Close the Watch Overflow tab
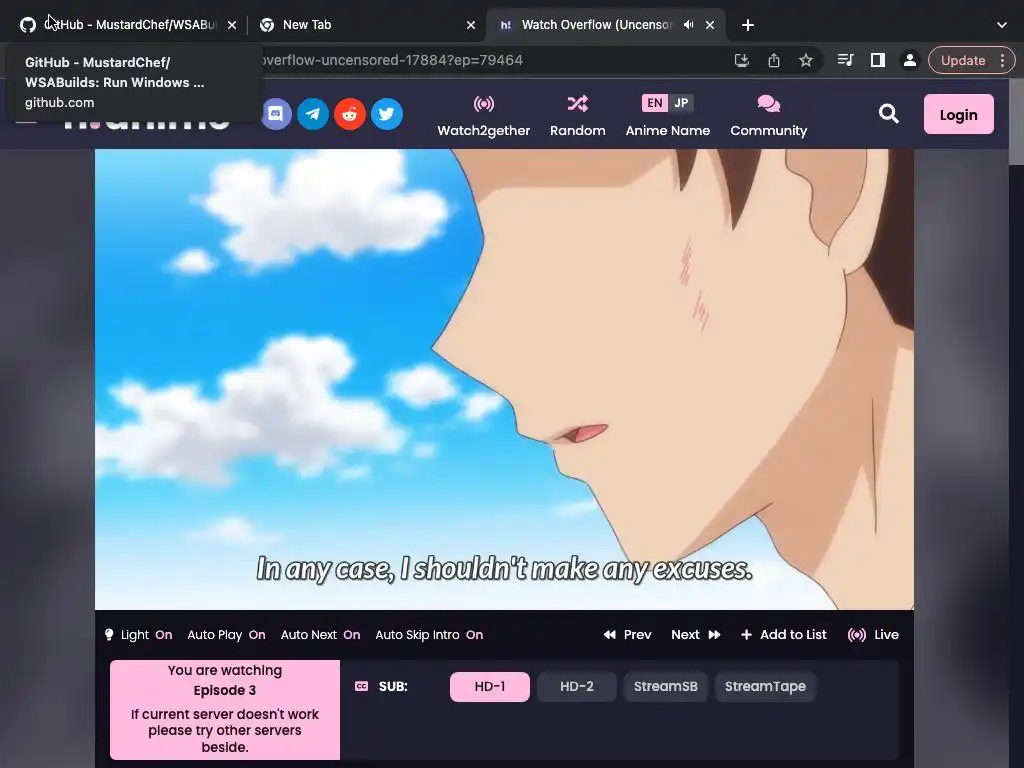 (710, 25)
